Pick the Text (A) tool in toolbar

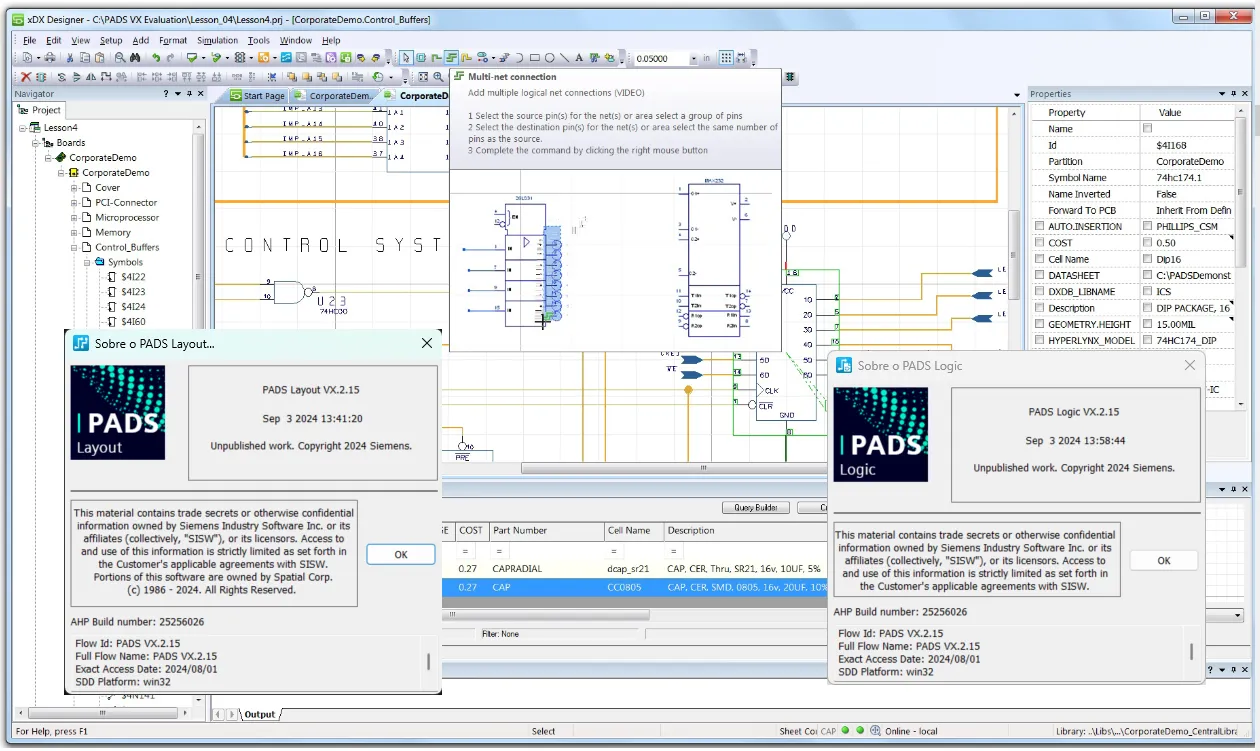coord(579,58)
